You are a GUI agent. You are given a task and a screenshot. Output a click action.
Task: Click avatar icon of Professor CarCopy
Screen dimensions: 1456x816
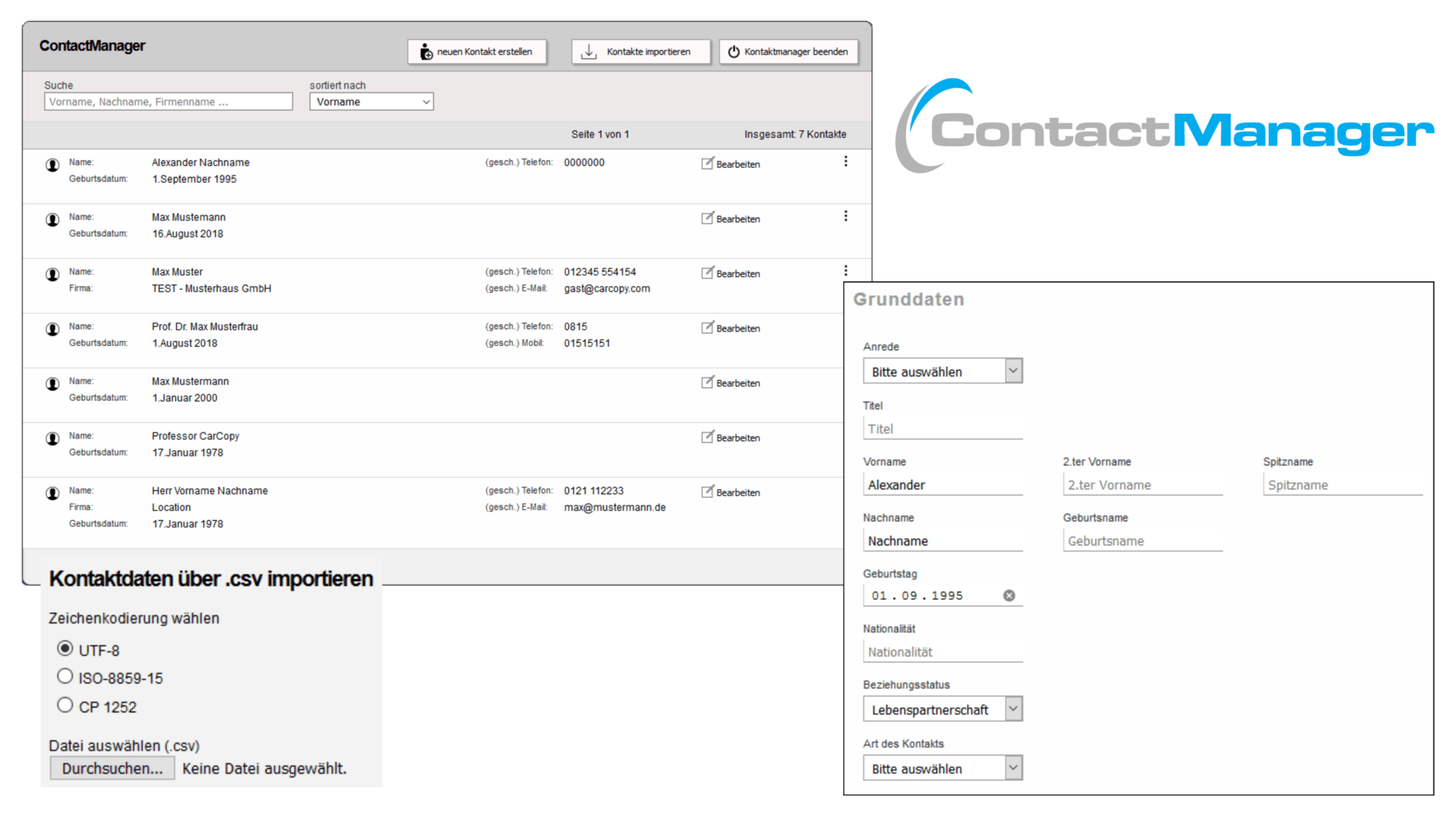tap(52, 438)
